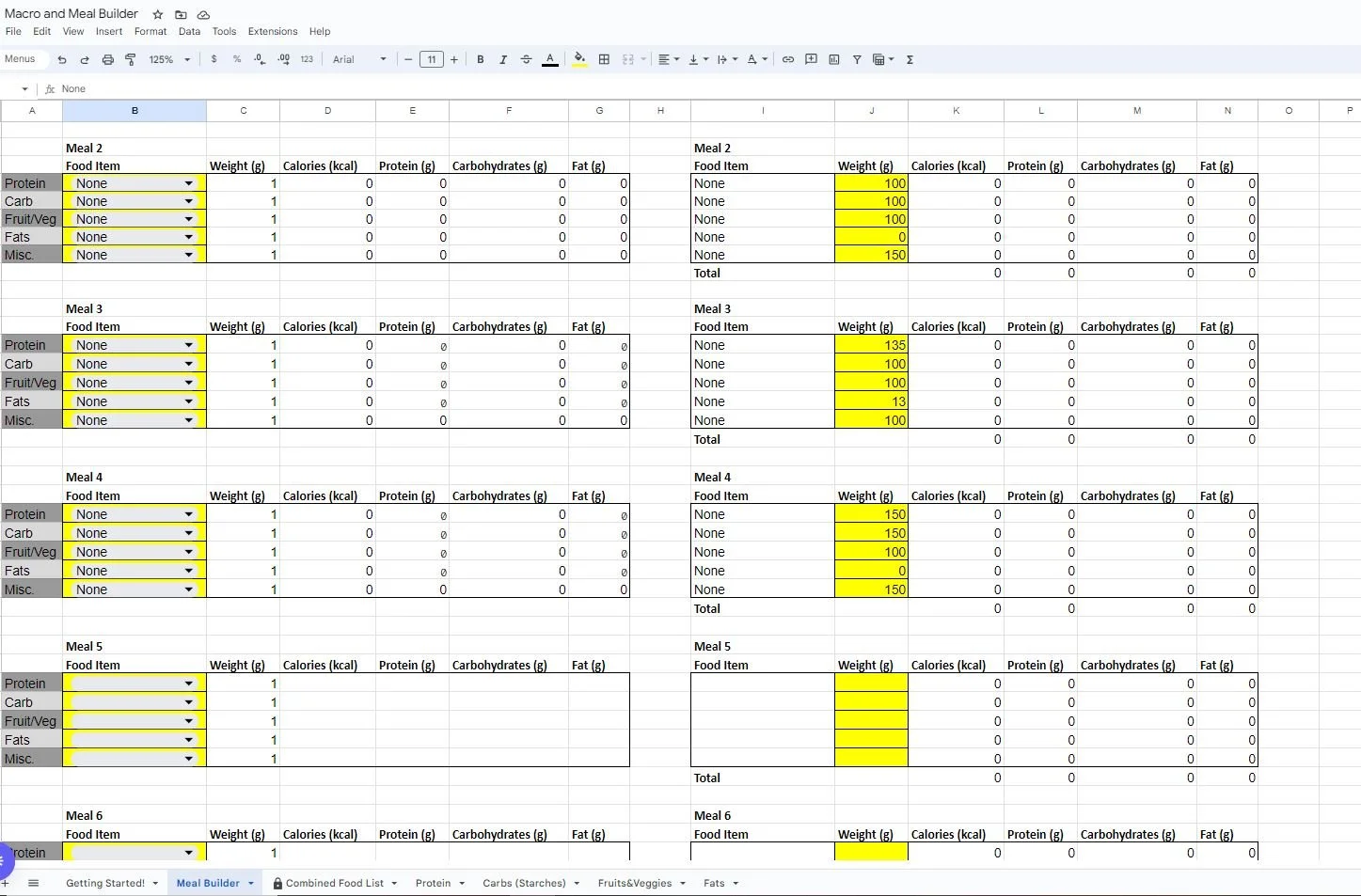This screenshot has height=896, width=1361.
Task: Open horizontal align dropdown
Action: click(669, 59)
